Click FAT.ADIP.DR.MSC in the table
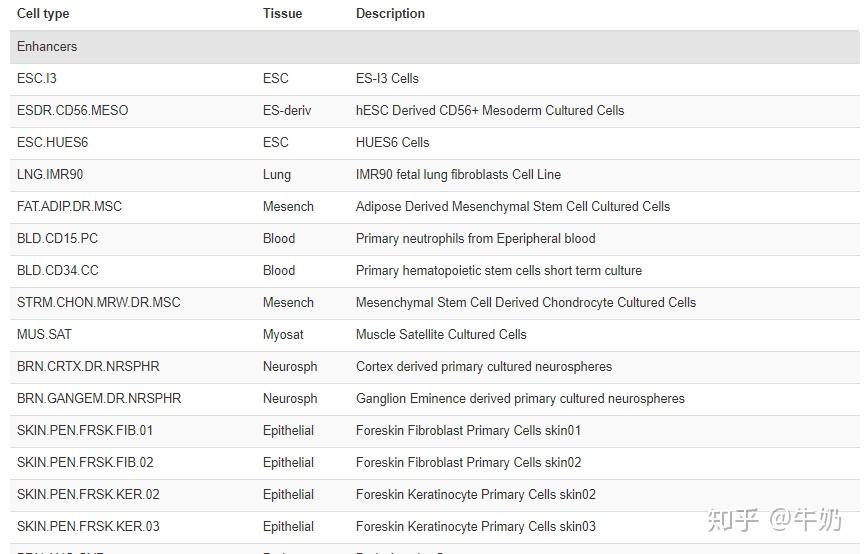The width and height of the screenshot is (864, 554). (x=69, y=206)
